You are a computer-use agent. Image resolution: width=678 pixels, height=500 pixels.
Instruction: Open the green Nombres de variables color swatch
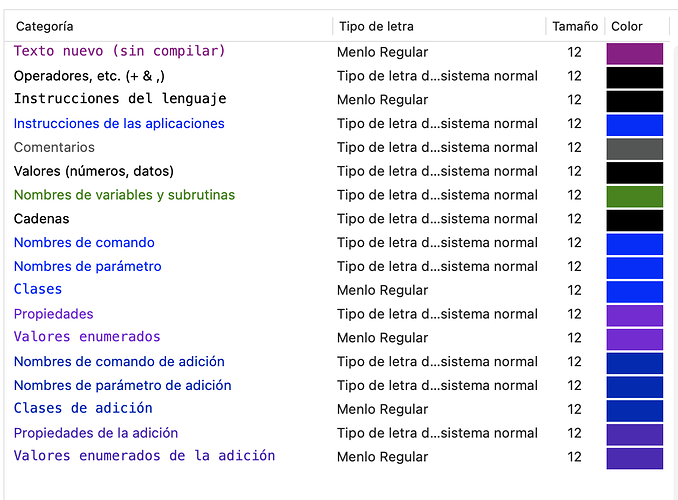634,196
